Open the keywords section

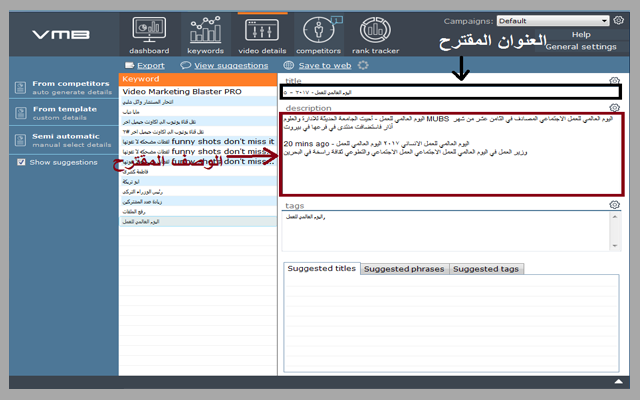[x=205, y=35]
